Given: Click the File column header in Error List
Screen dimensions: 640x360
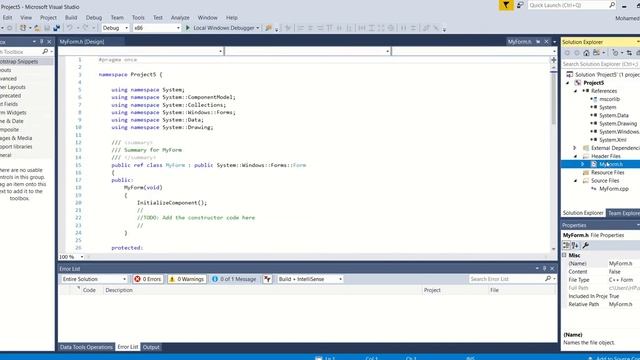Looking at the screenshot, I should [x=494, y=290].
